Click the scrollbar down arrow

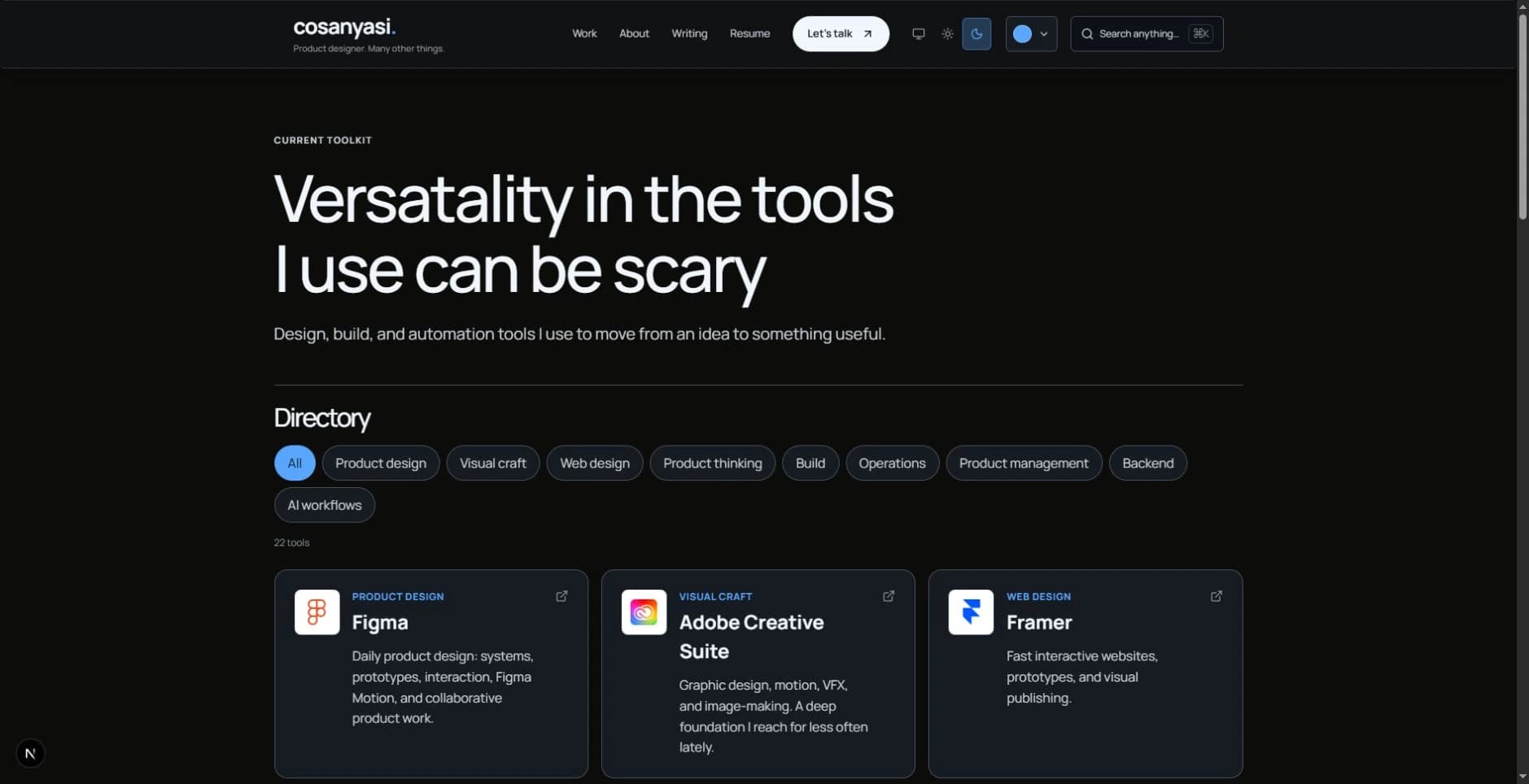click(x=1522, y=777)
